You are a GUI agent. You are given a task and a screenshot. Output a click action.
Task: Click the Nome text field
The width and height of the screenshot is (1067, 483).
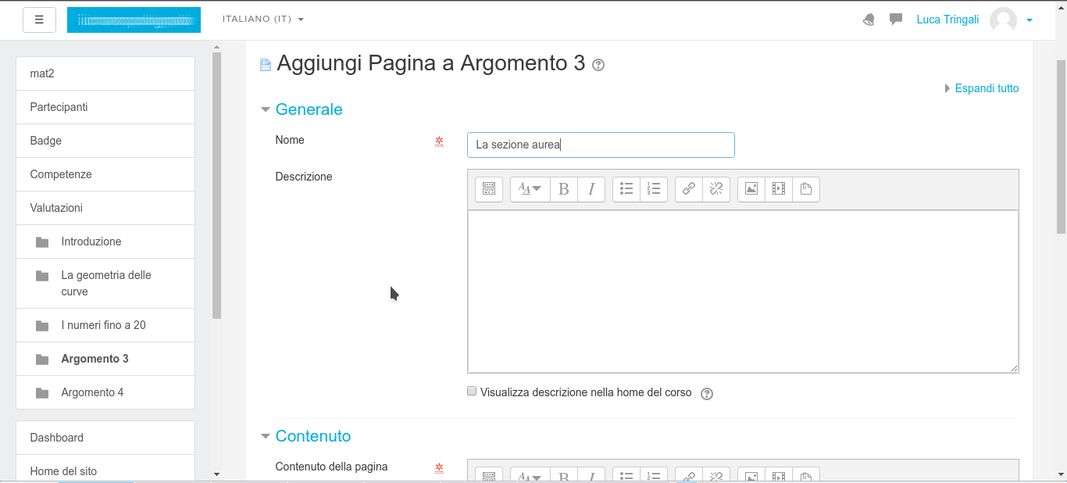click(601, 145)
